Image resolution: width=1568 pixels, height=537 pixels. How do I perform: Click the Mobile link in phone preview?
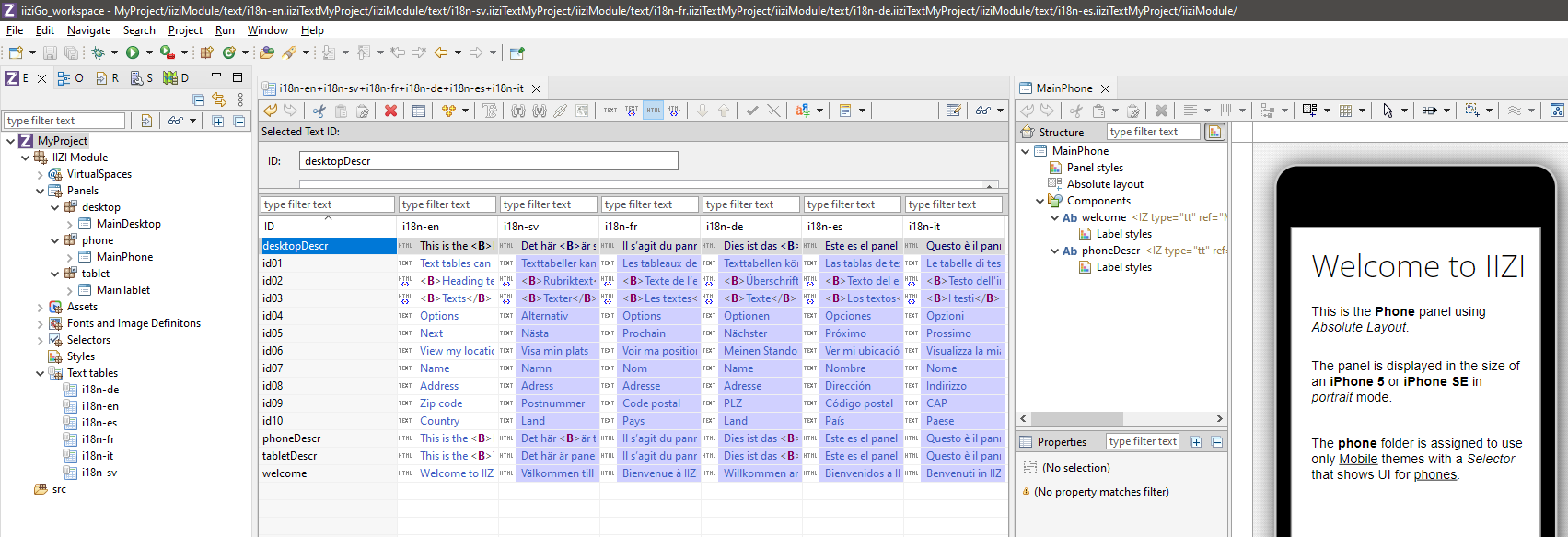1358,460
